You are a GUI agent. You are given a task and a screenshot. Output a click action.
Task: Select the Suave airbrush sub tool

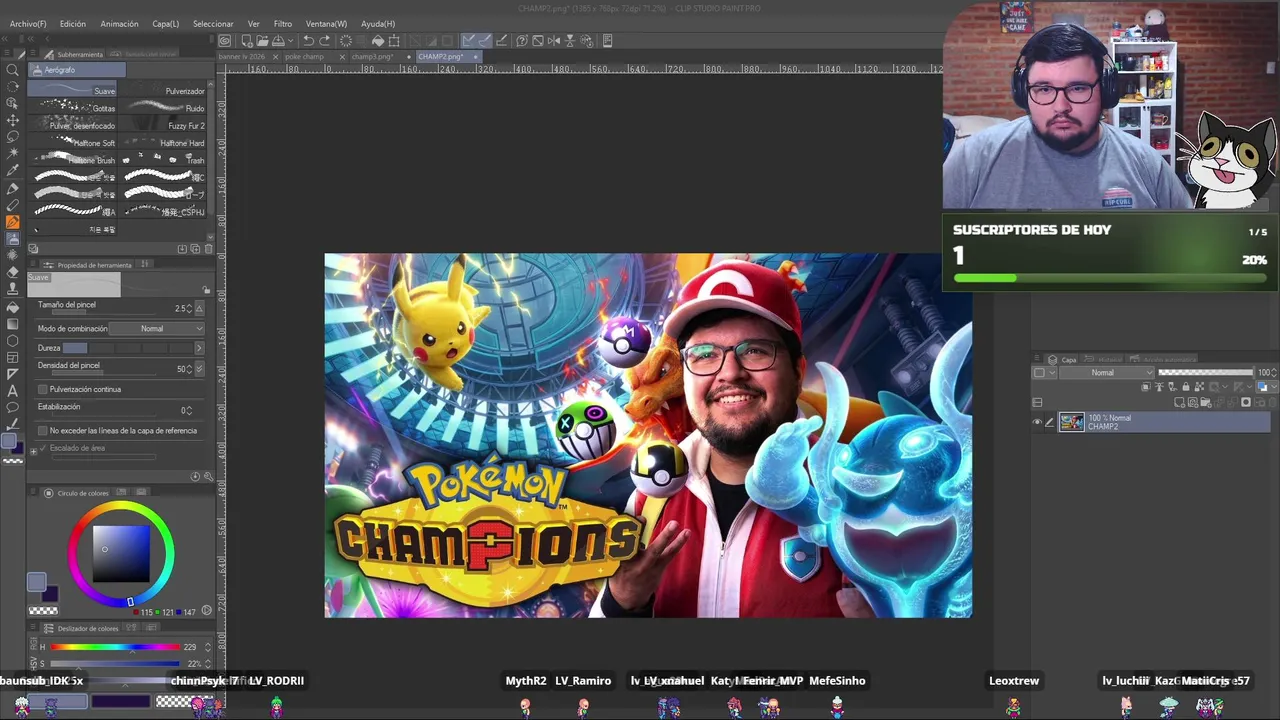click(72, 90)
